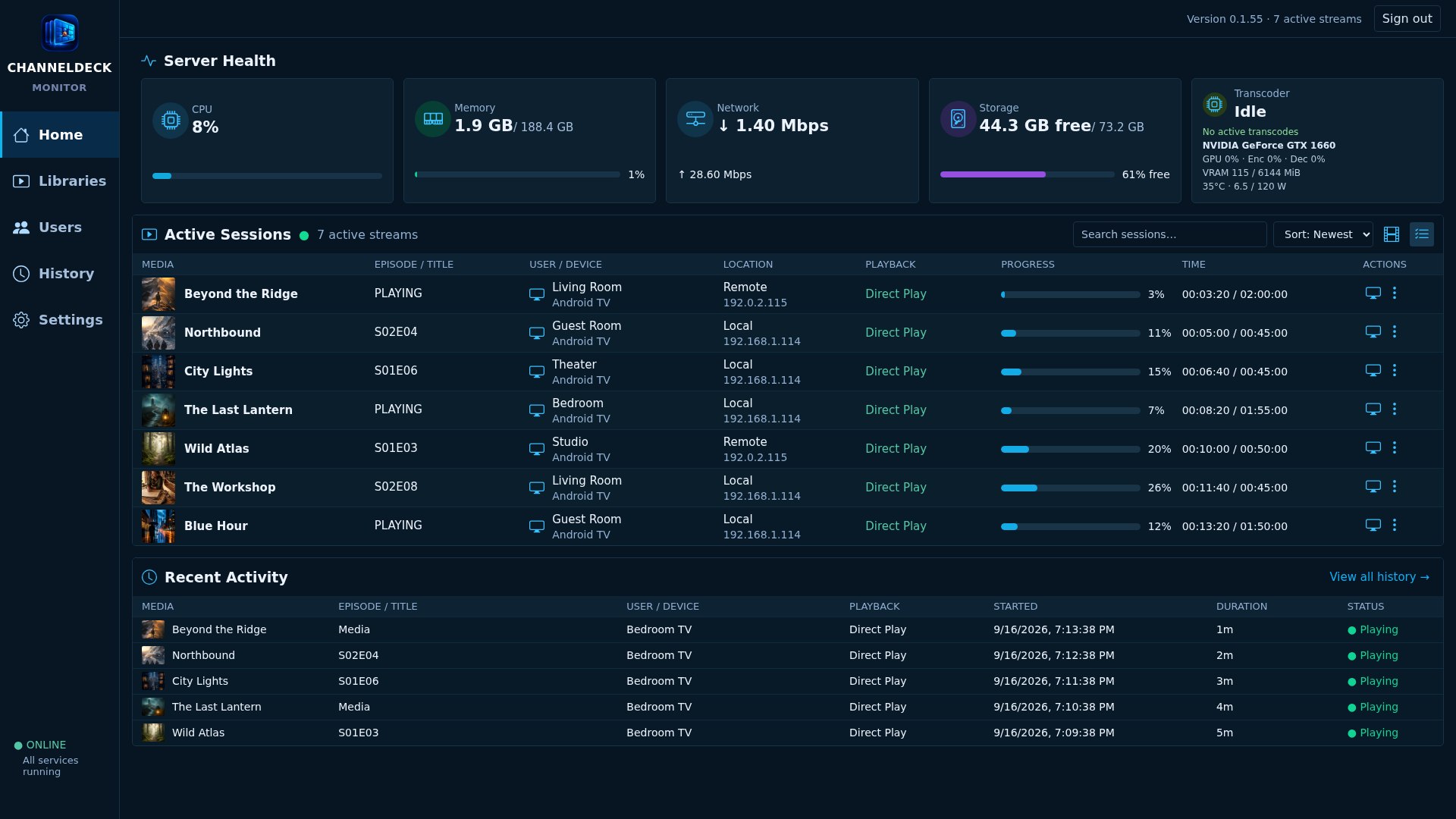Open monitor action for Blue Hour session
Viewport: 1456px width, 819px height.
1373,526
